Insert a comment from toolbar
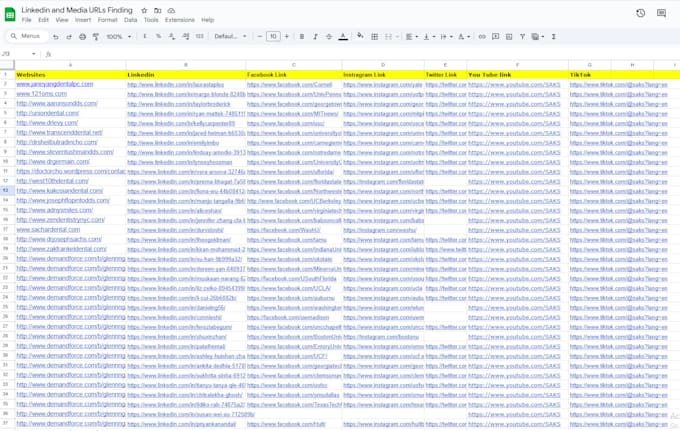The width and height of the screenshot is (680, 431). point(495,37)
